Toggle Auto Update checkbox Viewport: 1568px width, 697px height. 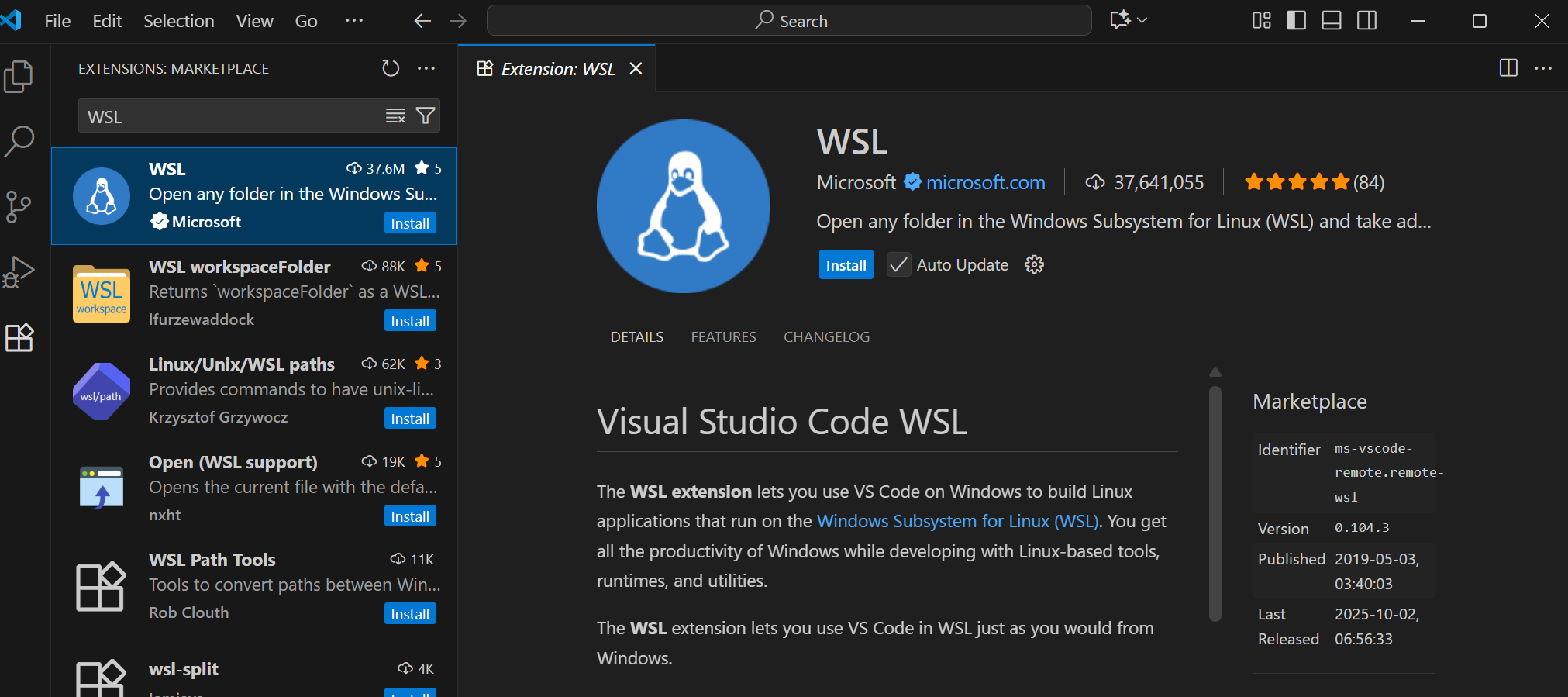coord(898,264)
